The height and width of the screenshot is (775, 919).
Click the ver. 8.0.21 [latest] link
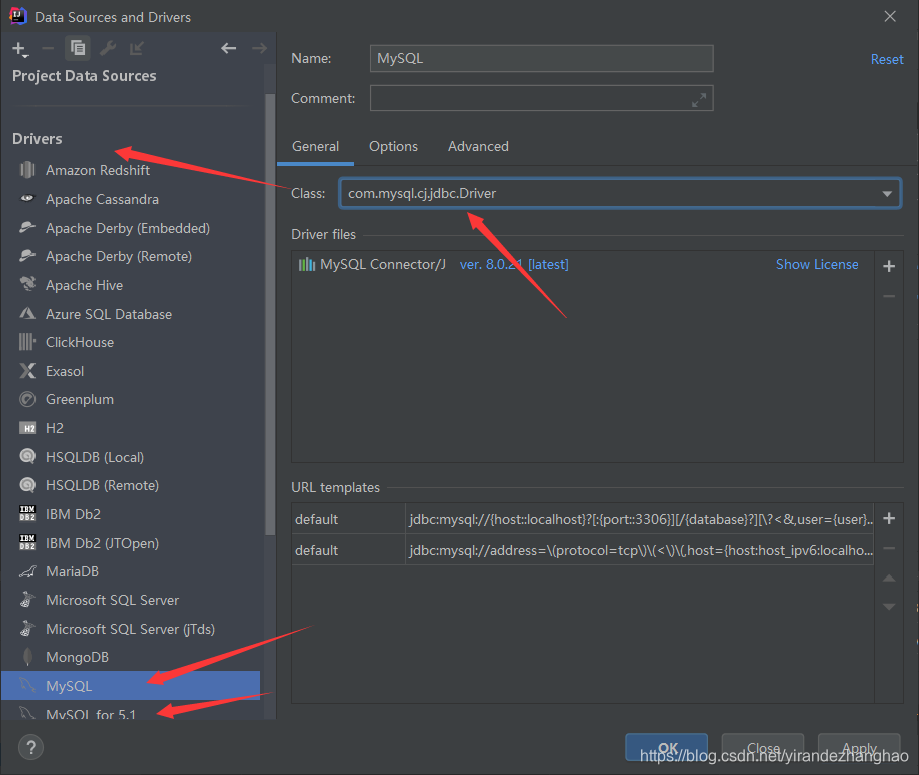coord(514,264)
